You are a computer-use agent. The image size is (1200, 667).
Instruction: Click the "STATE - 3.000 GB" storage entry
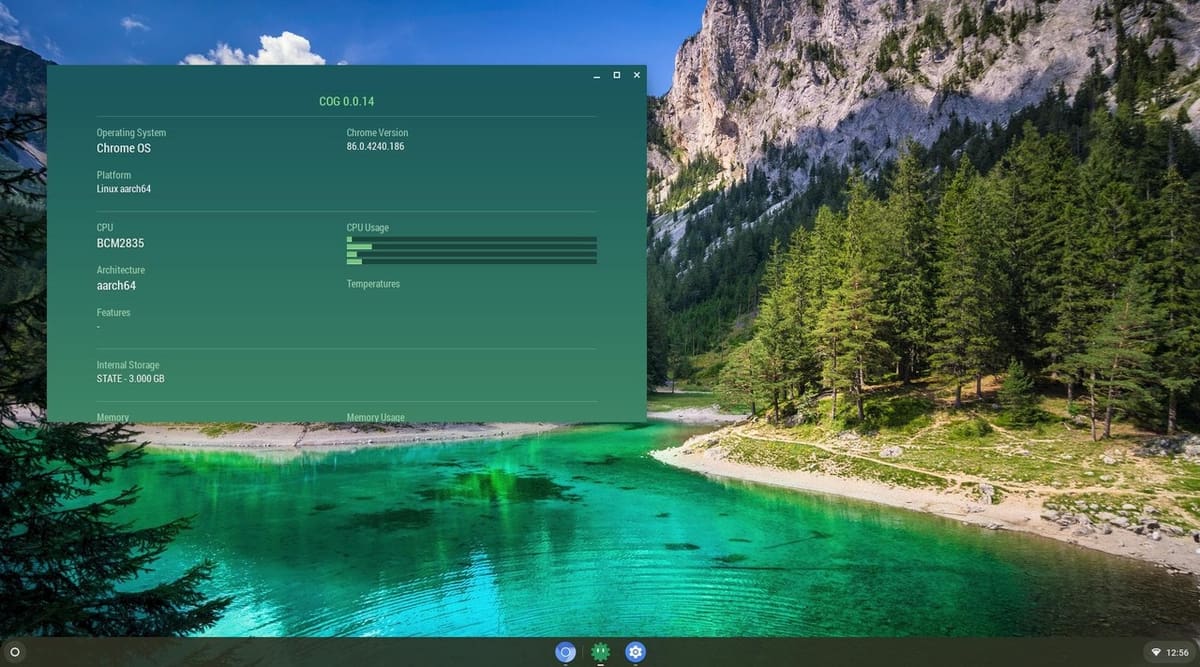pyautogui.click(x=131, y=379)
